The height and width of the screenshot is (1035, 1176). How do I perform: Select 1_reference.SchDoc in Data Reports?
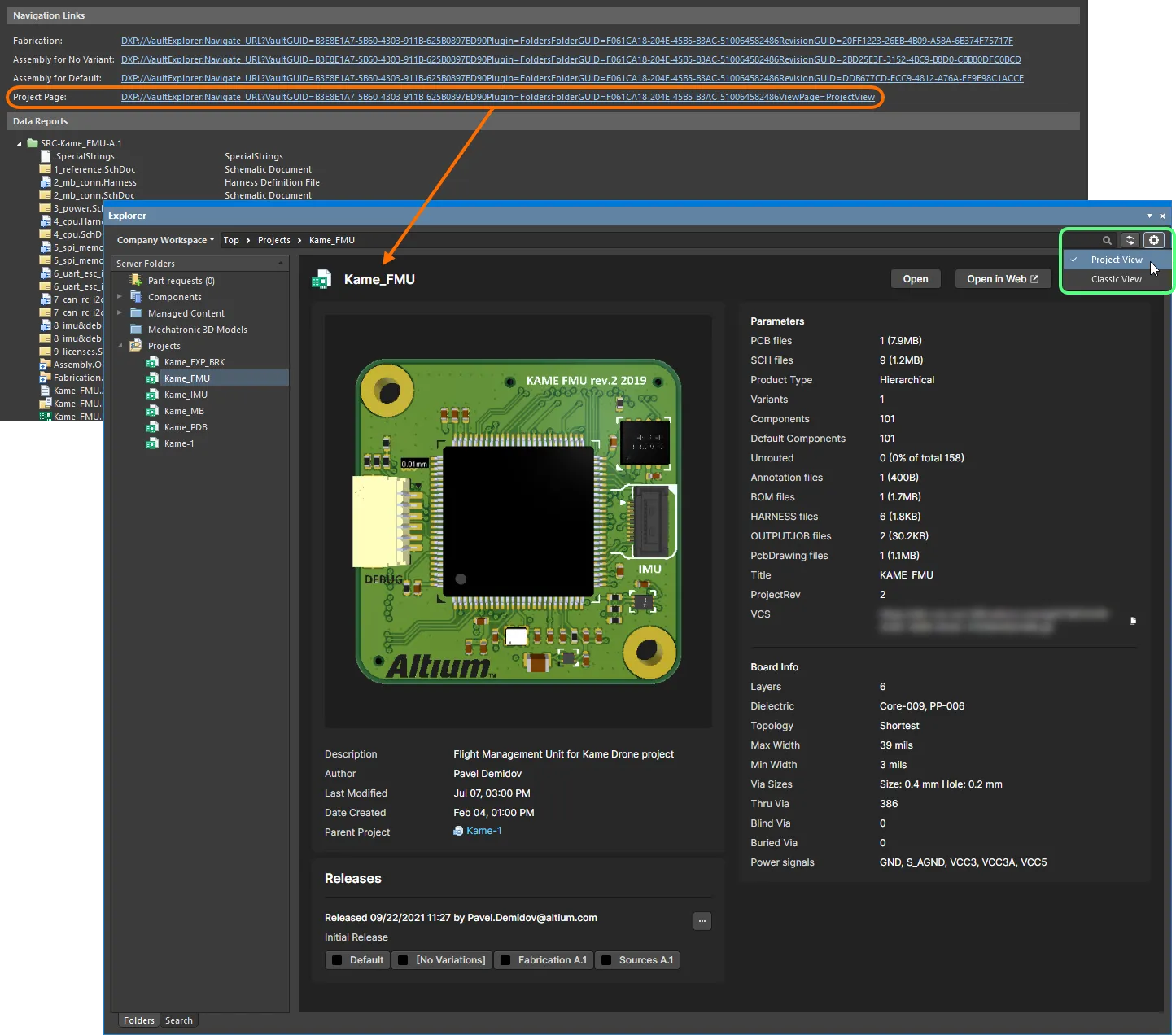[x=94, y=169]
